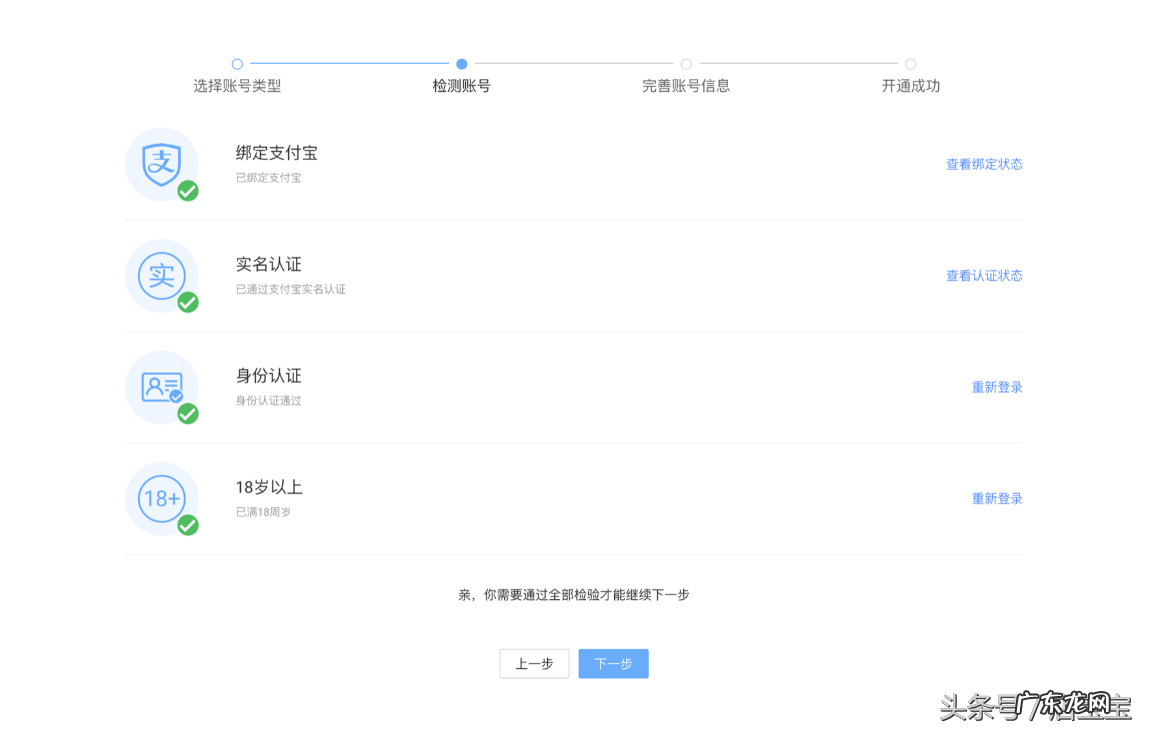Click the ID card icon for 身份认证
This screenshot has width=1149, height=732.
pyautogui.click(x=160, y=386)
